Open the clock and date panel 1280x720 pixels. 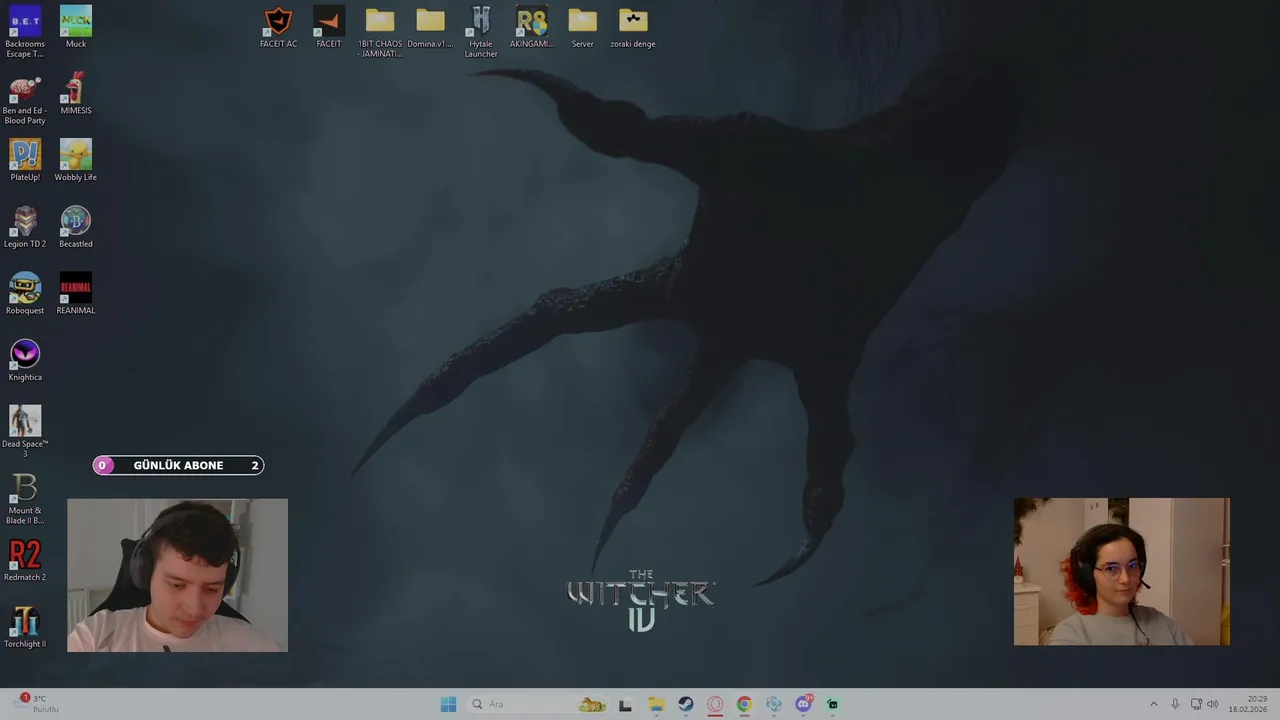click(x=1248, y=704)
